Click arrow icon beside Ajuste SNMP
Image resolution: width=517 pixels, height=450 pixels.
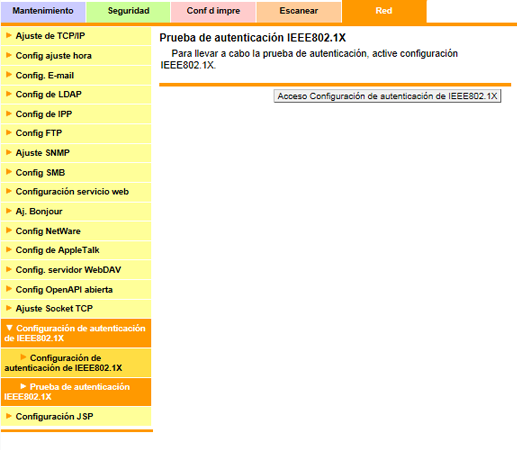[x=9, y=152]
